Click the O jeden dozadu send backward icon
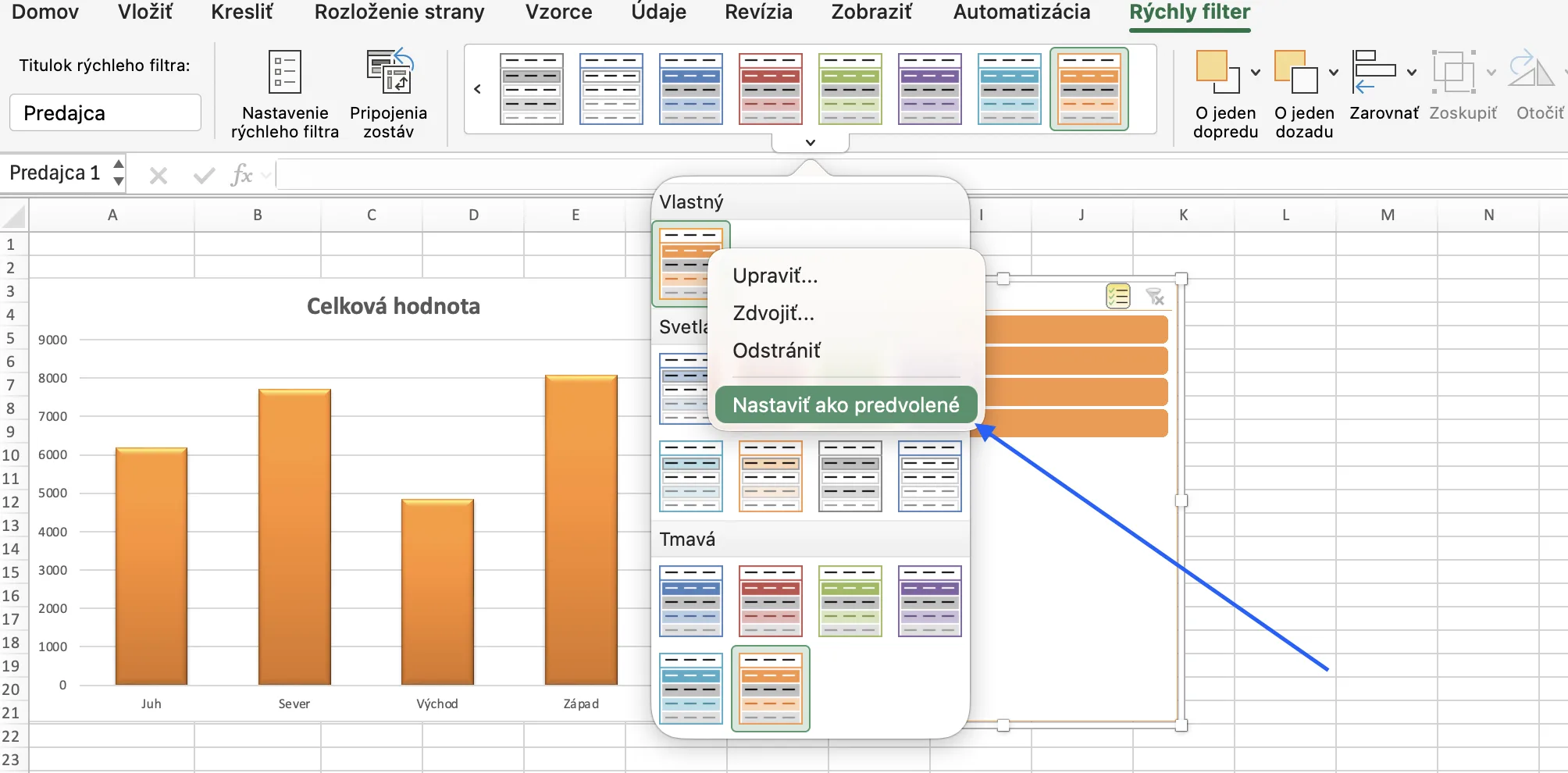The image size is (1568, 773). point(1296,72)
